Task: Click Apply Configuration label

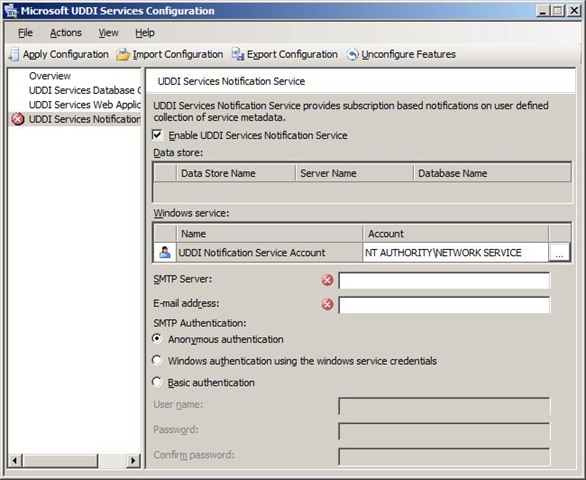Action: [66, 55]
